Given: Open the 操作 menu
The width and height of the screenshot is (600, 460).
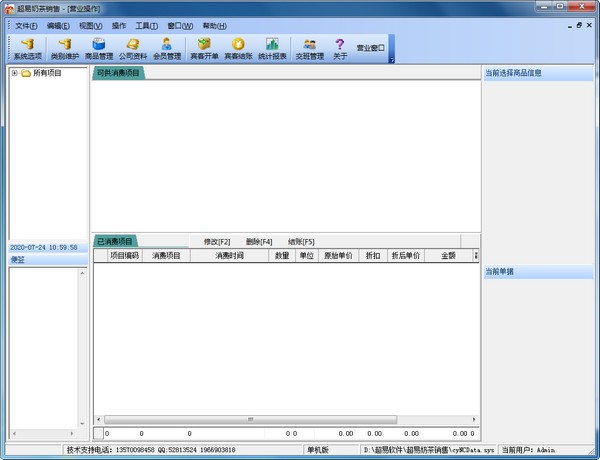Looking at the screenshot, I should tap(119, 26).
